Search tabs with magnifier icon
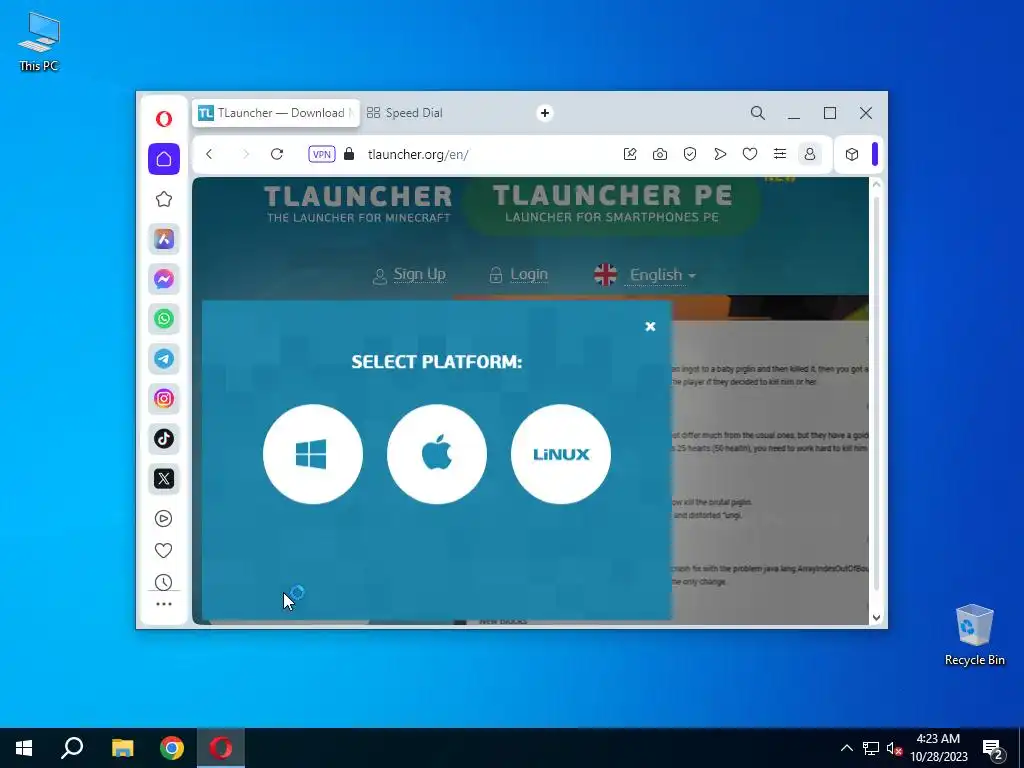The image size is (1024, 768). (x=758, y=113)
